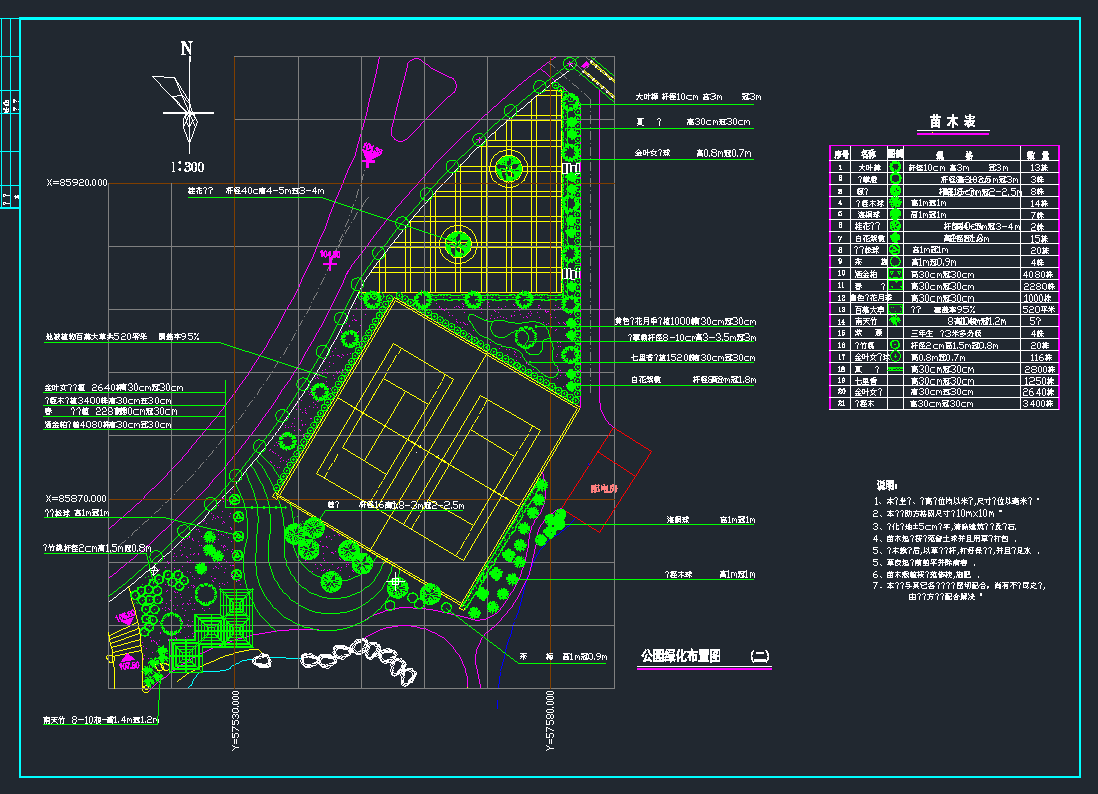
Task: Select the 公园绿化布置图 drawing title
Action: coord(687,657)
